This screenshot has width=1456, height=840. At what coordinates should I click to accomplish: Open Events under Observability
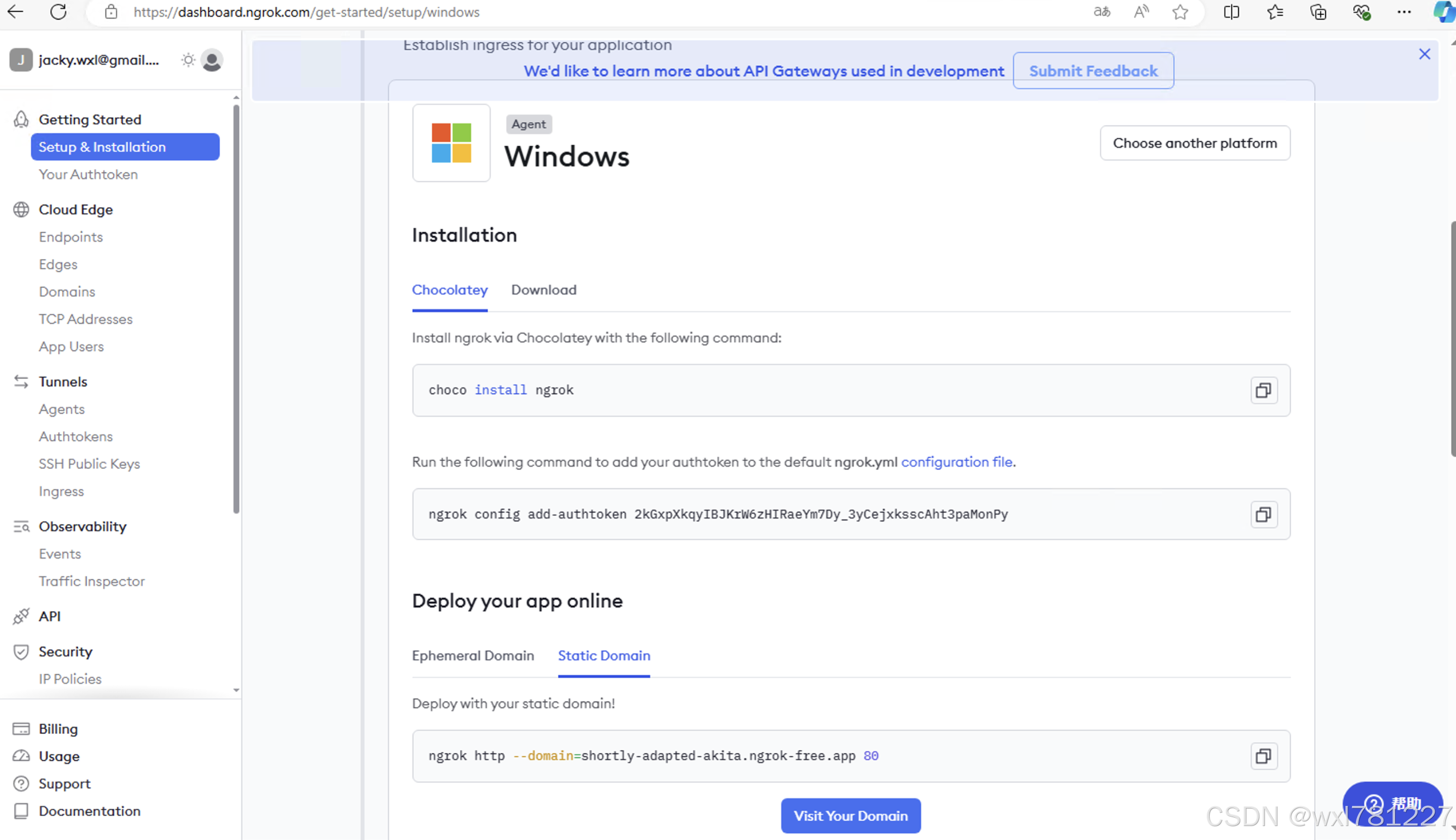tap(60, 553)
